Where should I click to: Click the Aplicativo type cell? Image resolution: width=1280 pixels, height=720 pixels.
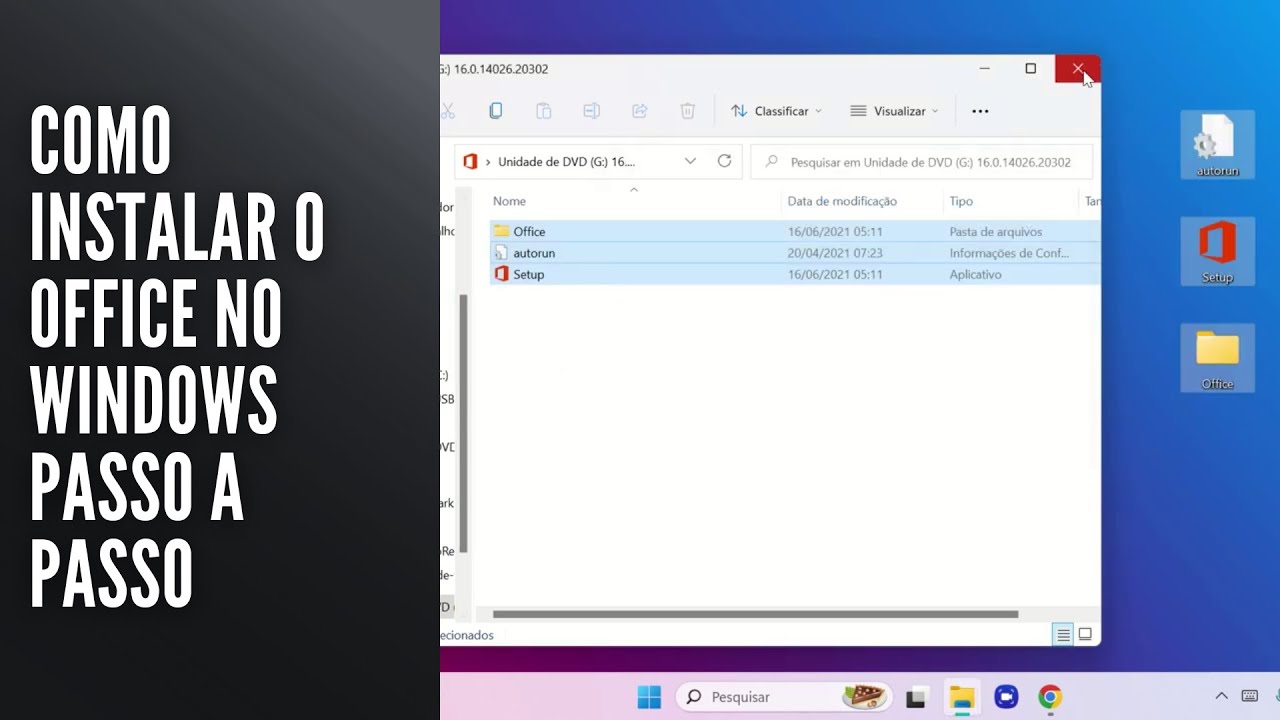pyautogui.click(x=976, y=274)
